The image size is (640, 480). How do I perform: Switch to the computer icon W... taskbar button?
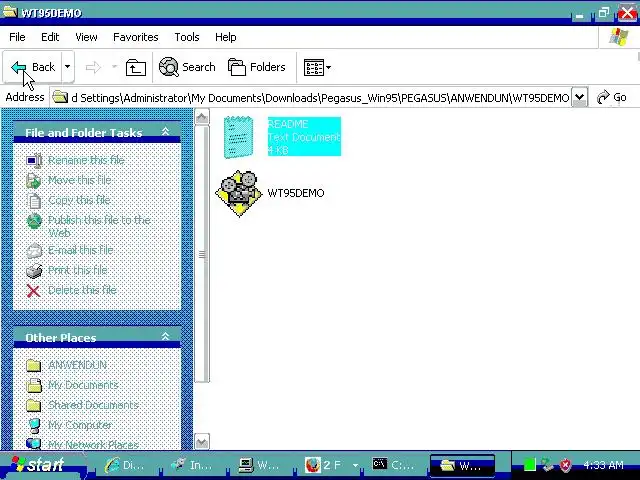pyautogui.click(x=259, y=465)
